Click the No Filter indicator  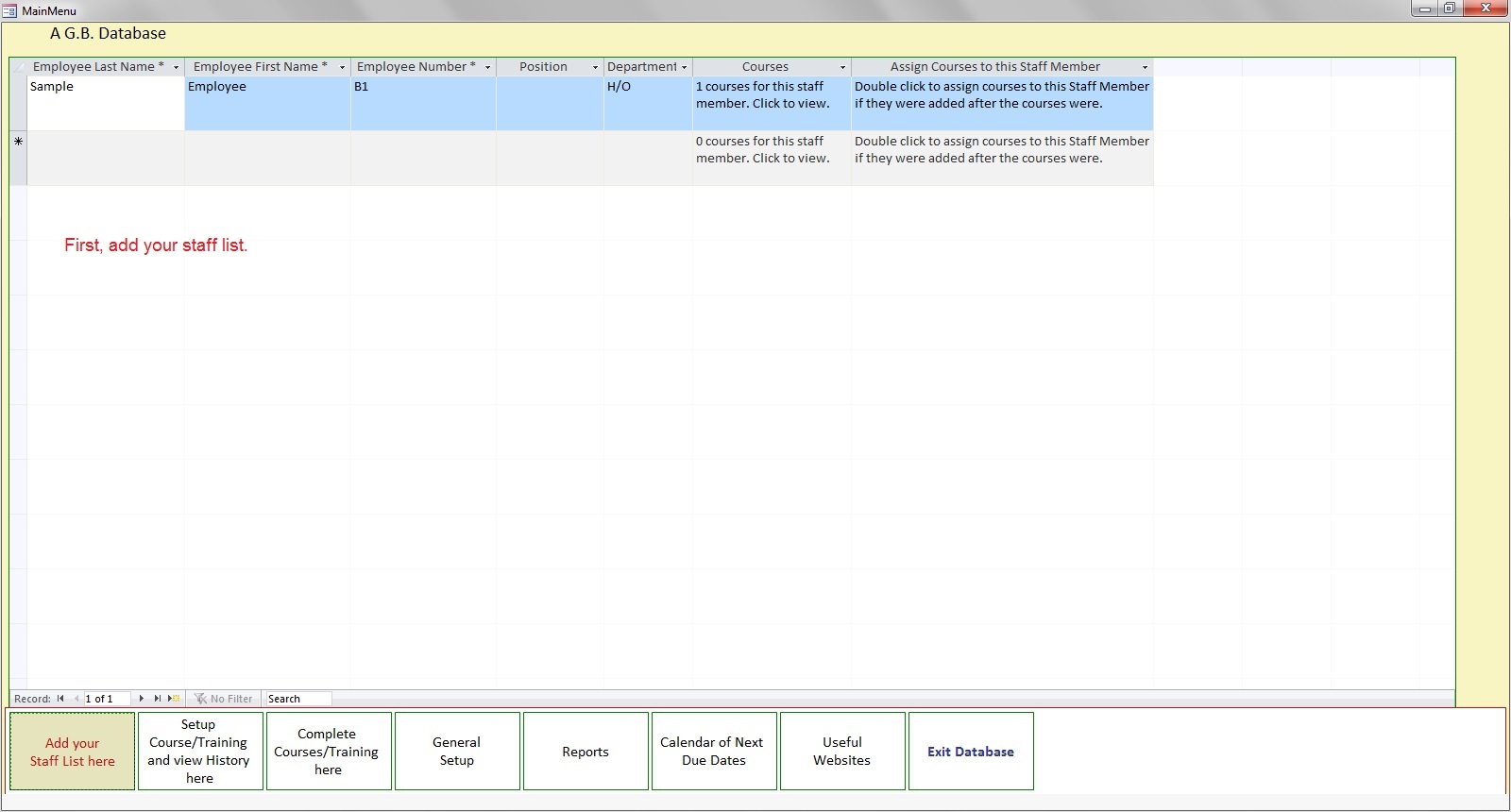tap(224, 699)
